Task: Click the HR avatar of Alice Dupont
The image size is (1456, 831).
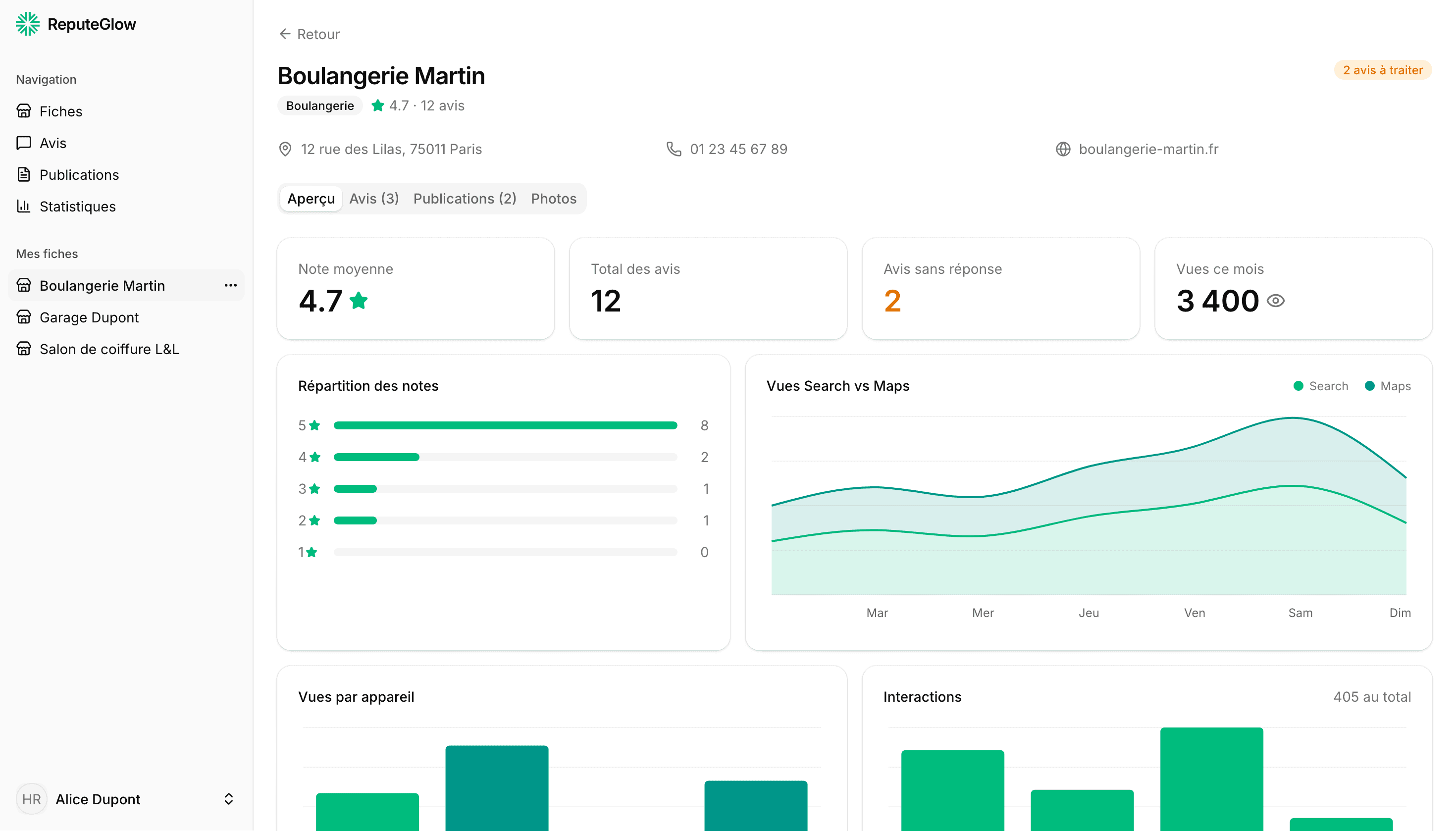Action: tap(31, 799)
